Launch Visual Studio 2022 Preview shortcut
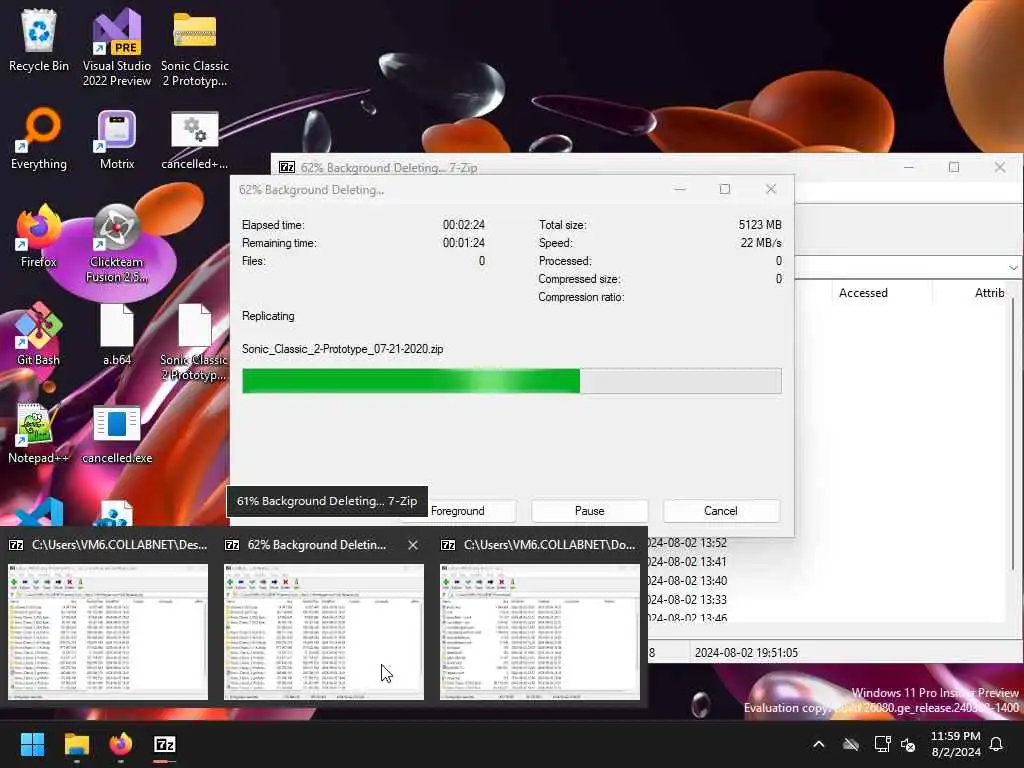This screenshot has width=1024, height=768. pyautogui.click(x=117, y=47)
